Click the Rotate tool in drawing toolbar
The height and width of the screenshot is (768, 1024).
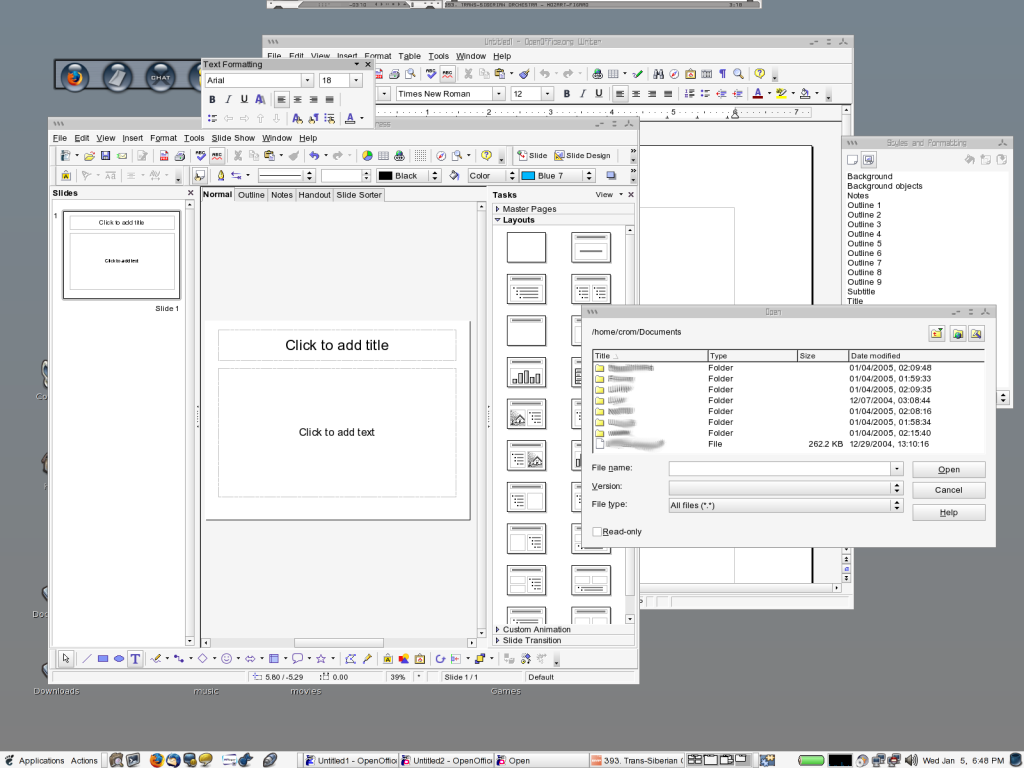440,659
